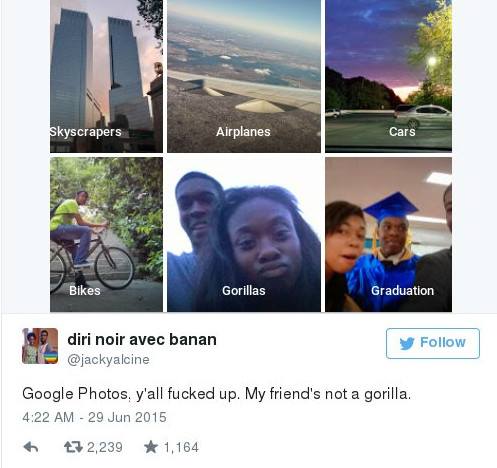Select the Airplanes label text
Screen dimensions: 497x468
click(x=243, y=132)
